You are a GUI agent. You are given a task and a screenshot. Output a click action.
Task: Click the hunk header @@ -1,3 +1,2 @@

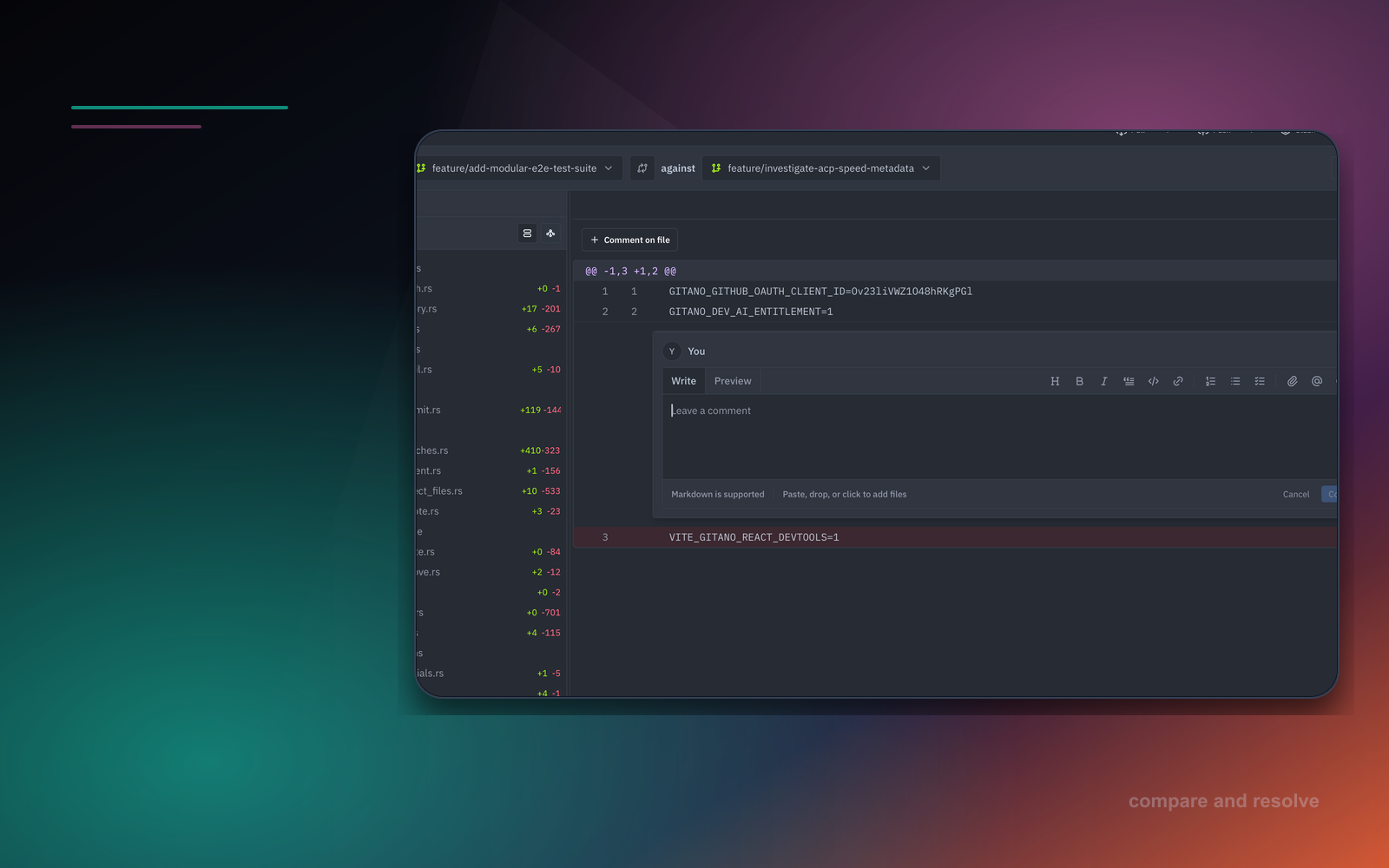(955, 272)
